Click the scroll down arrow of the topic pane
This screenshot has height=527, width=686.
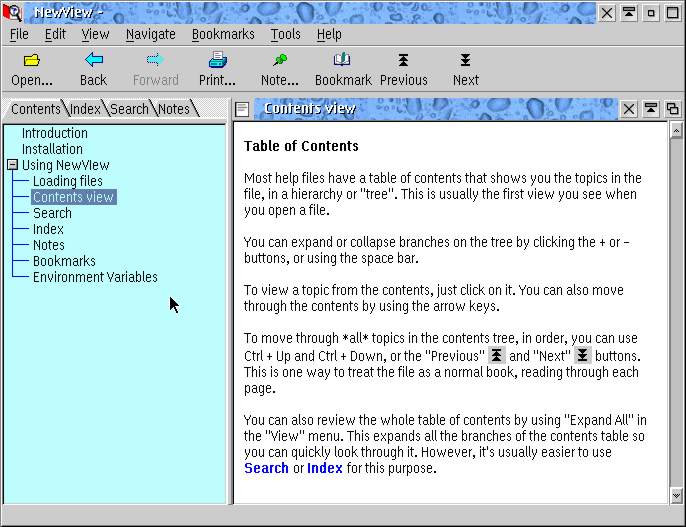(x=676, y=495)
